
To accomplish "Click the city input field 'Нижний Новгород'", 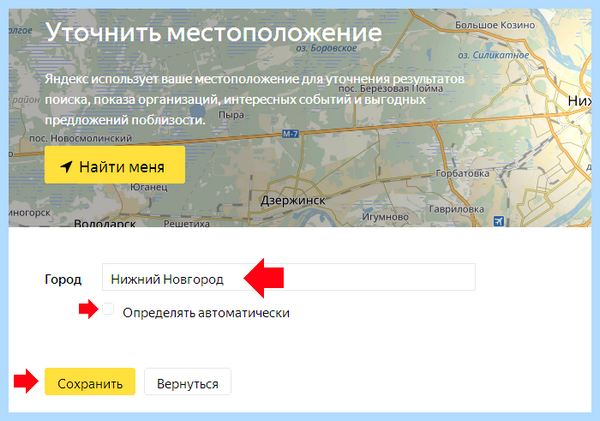I will click(289, 277).
